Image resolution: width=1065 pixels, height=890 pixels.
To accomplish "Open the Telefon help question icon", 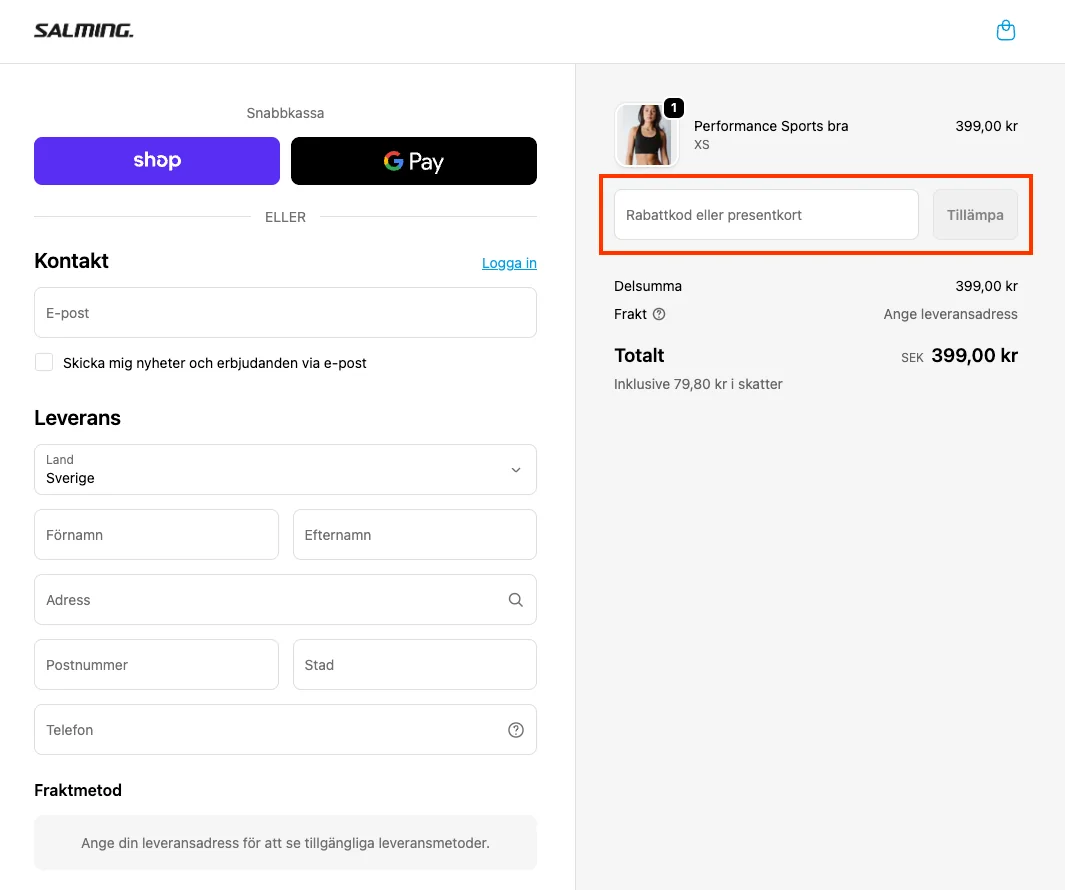I will pyautogui.click(x=516, y=730).
